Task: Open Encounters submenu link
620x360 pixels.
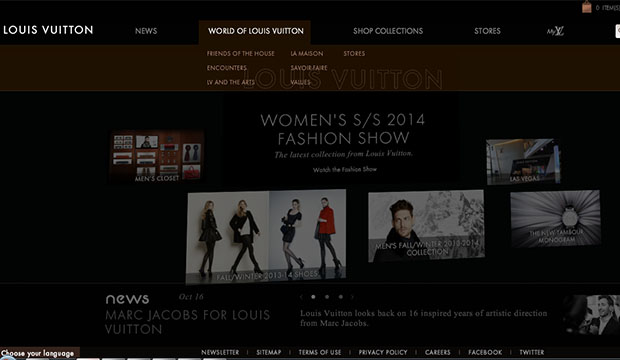Action: (227, 68)
